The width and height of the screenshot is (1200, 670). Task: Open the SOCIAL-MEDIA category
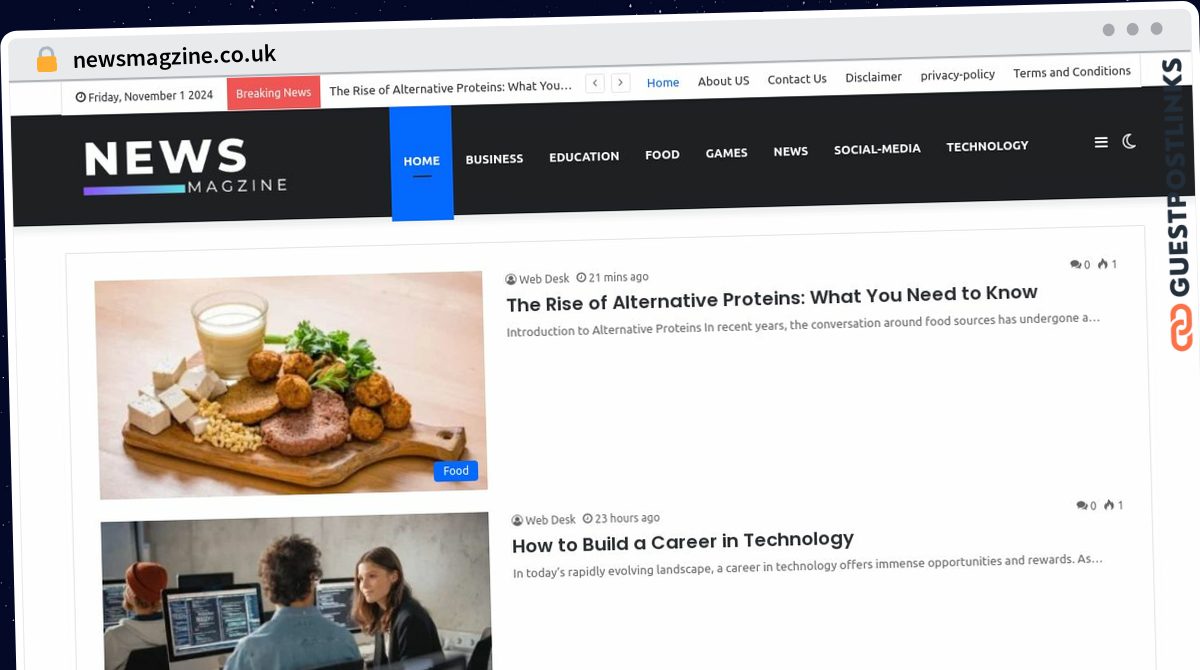click(877, 149)
